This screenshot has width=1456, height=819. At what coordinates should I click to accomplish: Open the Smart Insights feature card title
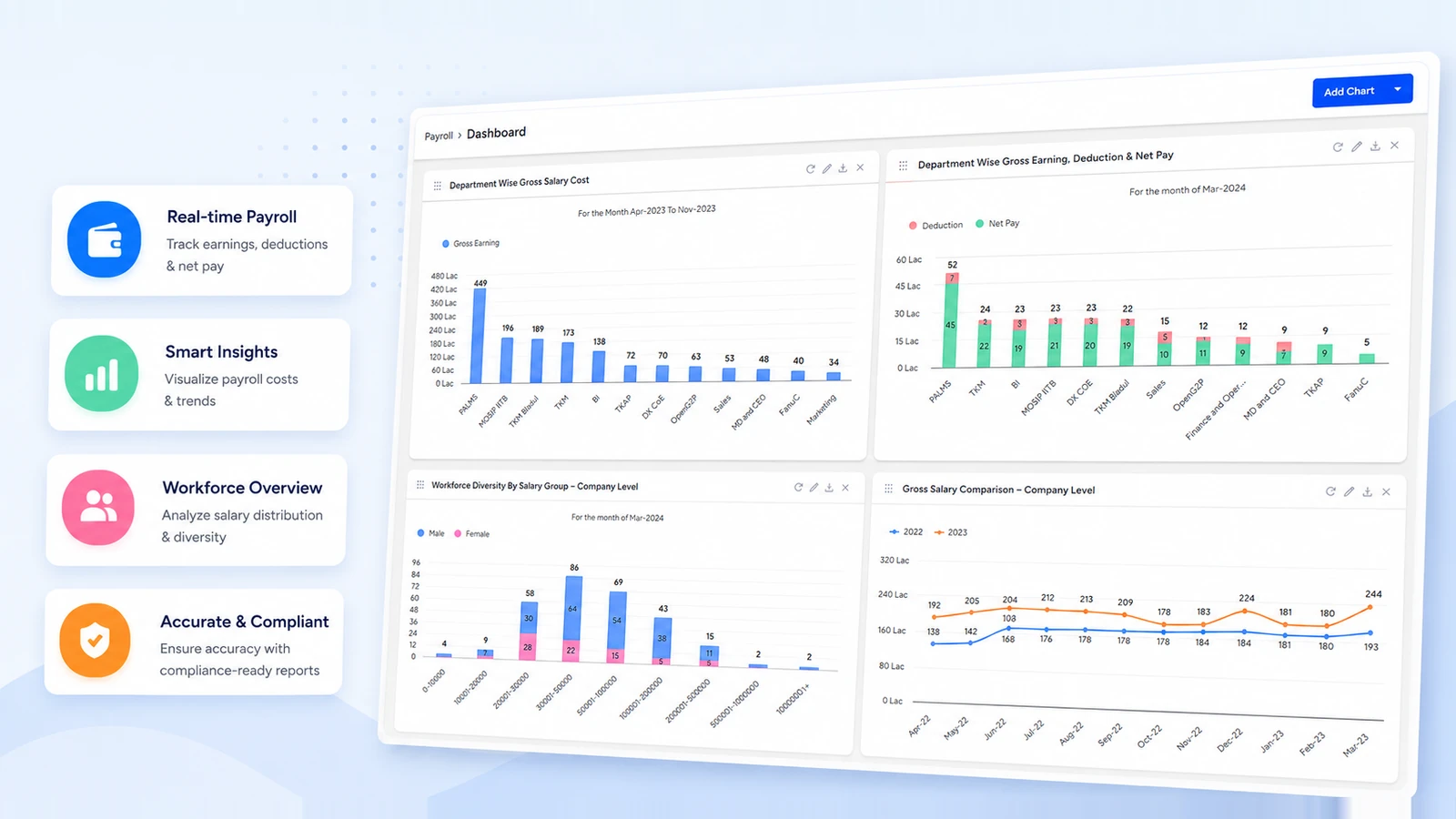(x=221, y=352)
